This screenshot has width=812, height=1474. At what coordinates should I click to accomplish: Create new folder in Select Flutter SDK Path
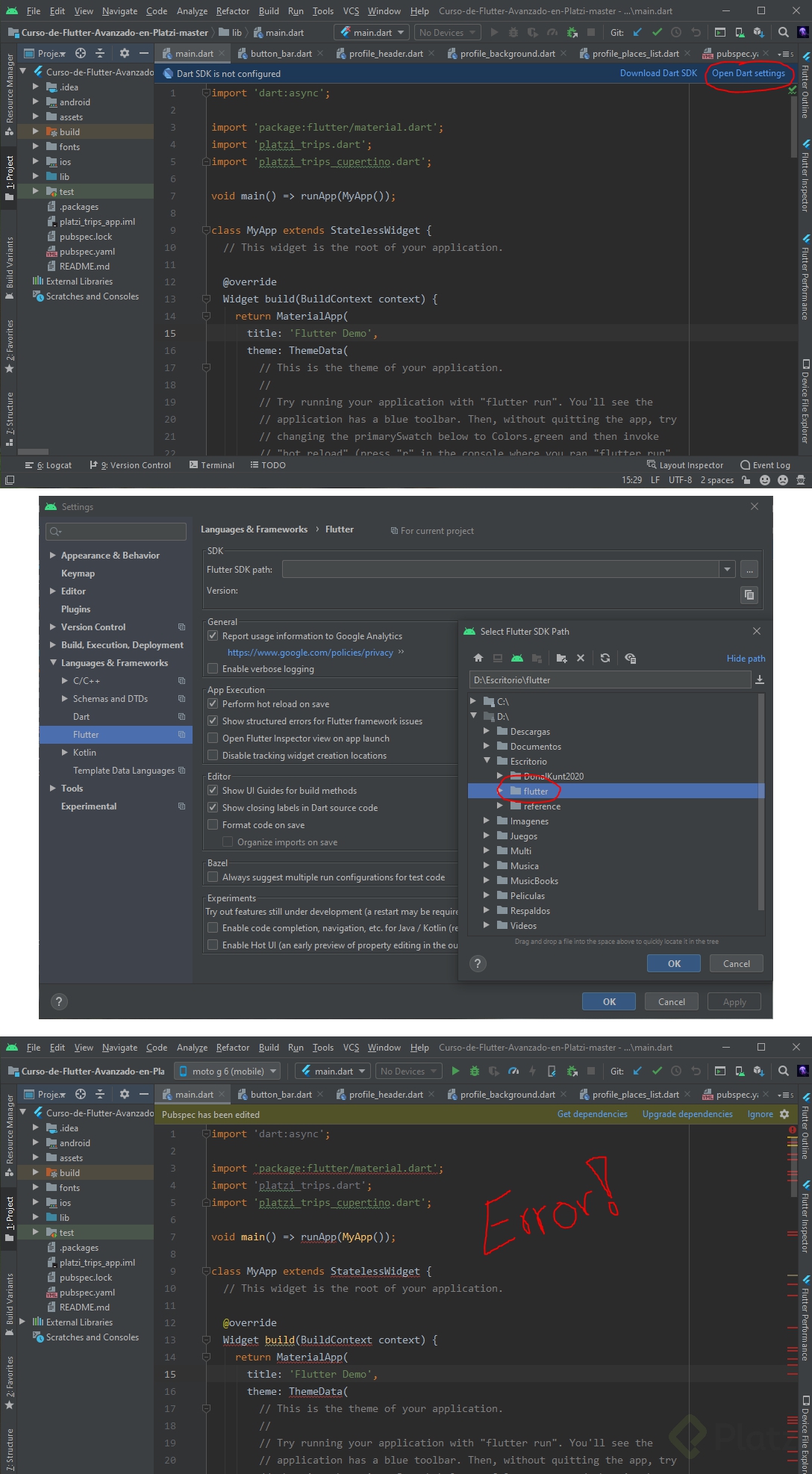(561, 658)
